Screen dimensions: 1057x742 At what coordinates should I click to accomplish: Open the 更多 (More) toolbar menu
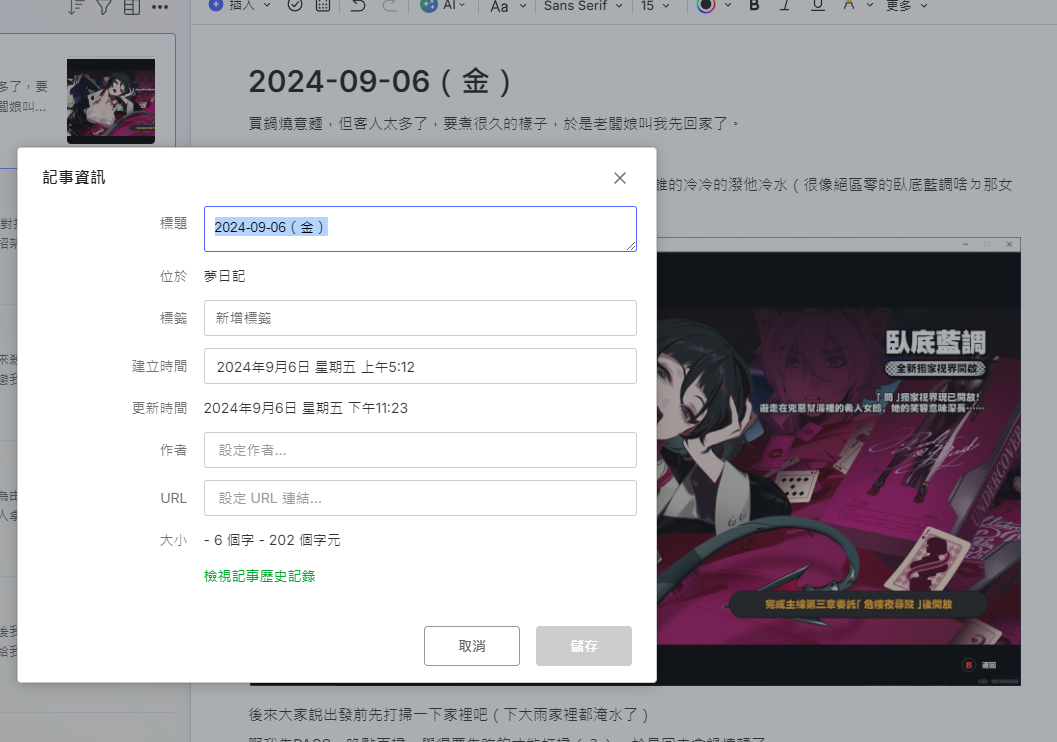[907, 6]
